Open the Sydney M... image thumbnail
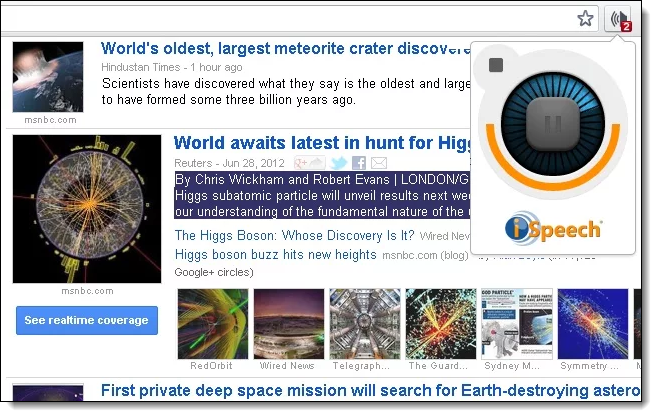The width and height of the screenshot is (657, 417). pos(517,324)
